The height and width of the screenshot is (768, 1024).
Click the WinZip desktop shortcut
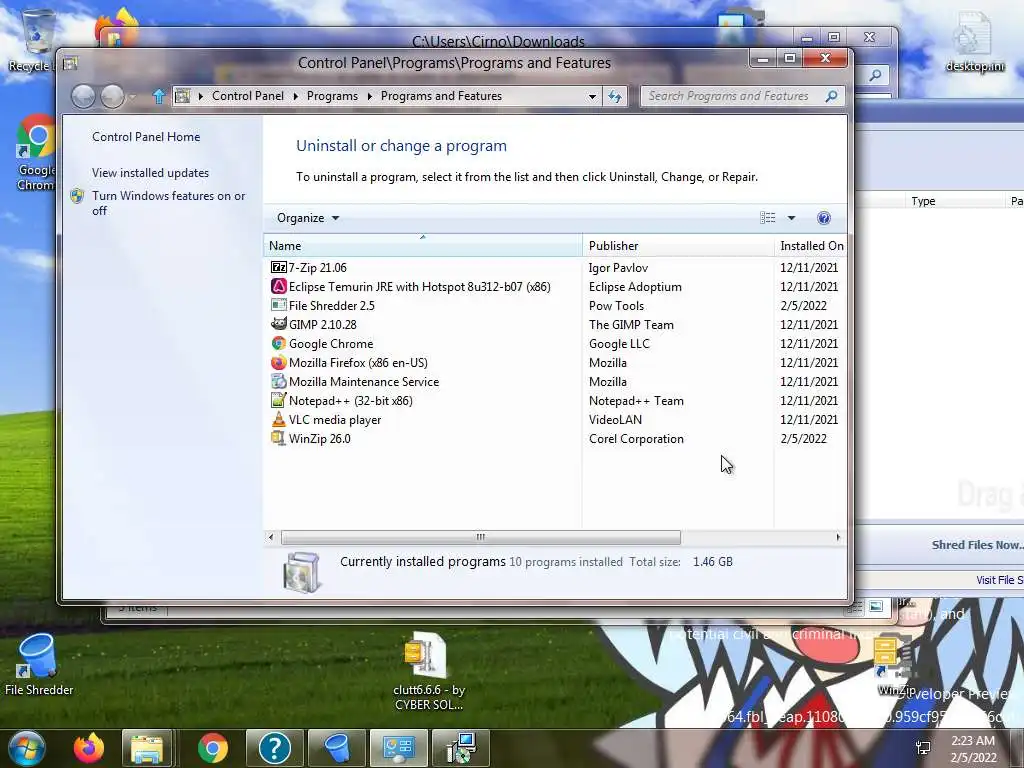[893, 665]
